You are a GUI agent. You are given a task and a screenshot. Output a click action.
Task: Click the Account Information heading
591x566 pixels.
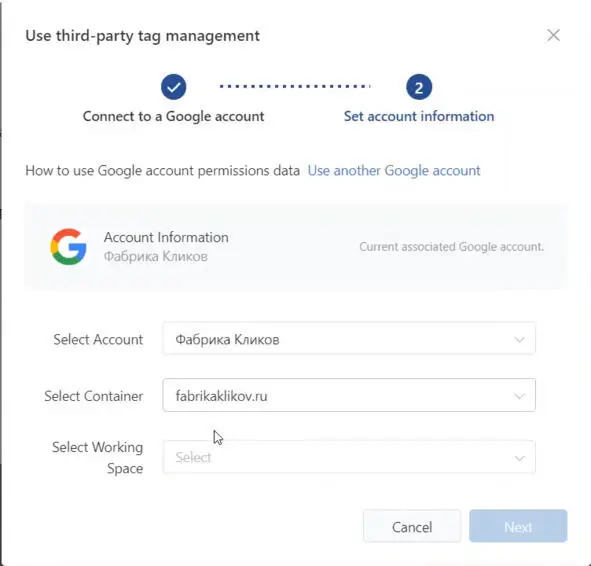pos(166,237)
